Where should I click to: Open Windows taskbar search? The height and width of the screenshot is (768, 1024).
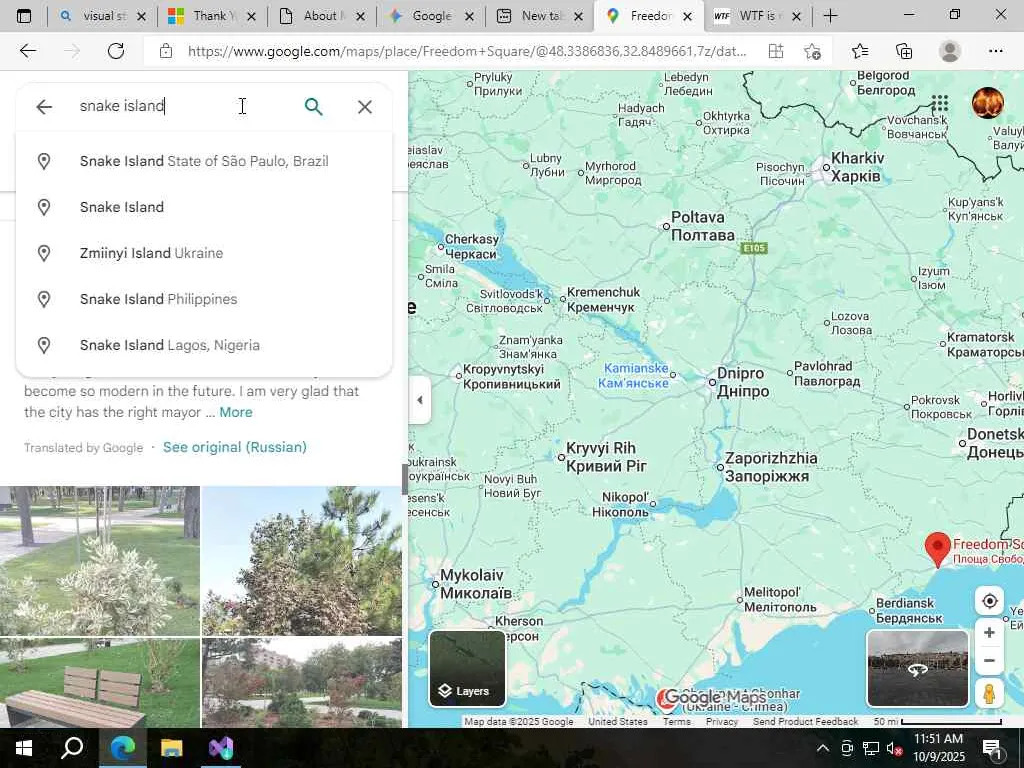72,748
